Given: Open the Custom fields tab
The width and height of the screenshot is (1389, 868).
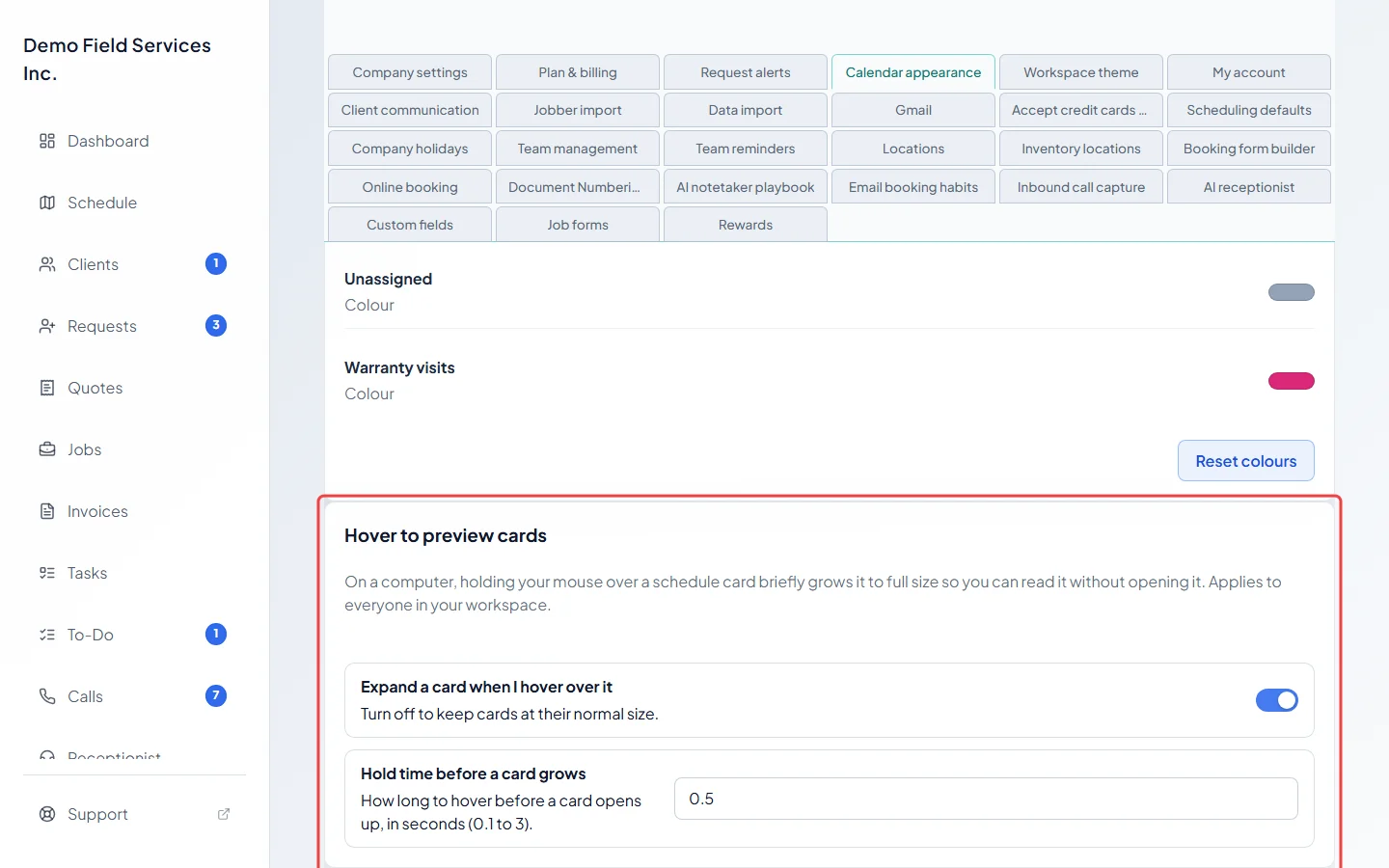Looking at the screenshot, I should point(410,225).
